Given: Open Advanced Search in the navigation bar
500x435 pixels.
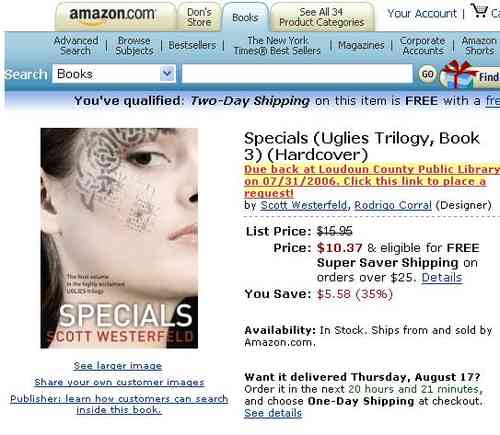Looking at the screenshot, I should pos(76,46).
